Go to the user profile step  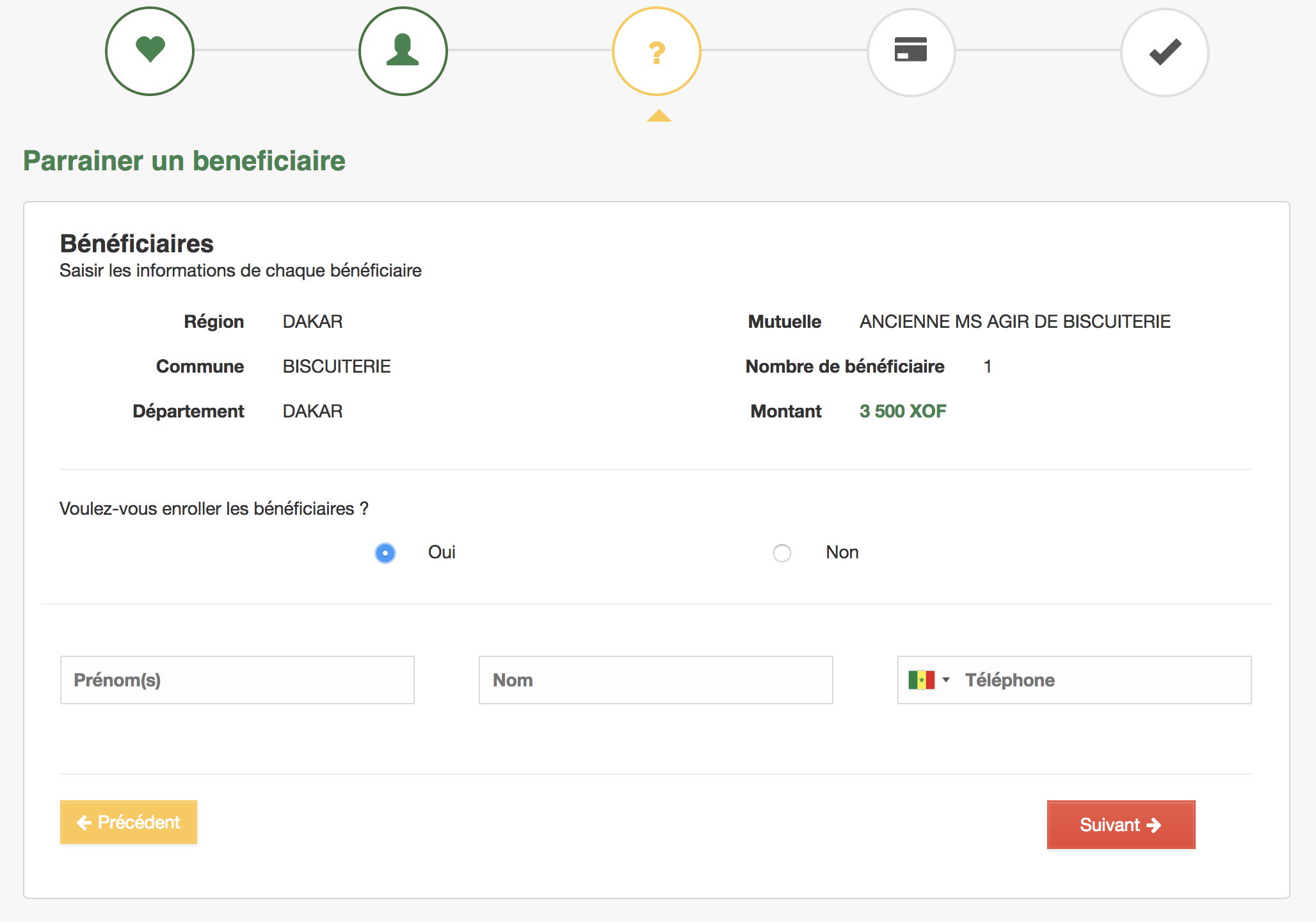(403, 51)
